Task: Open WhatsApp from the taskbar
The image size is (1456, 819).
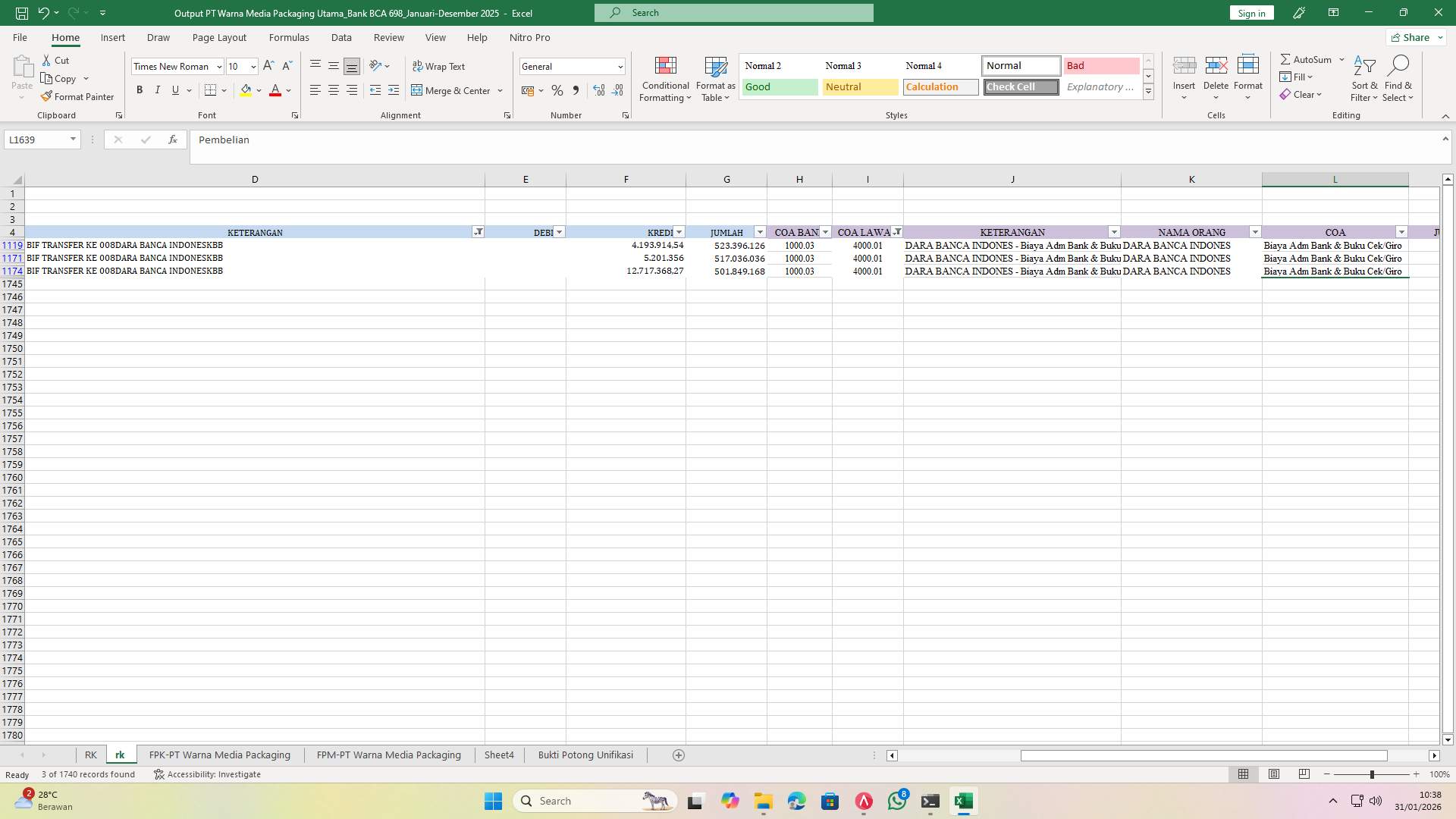Action: tap(897, 801)
